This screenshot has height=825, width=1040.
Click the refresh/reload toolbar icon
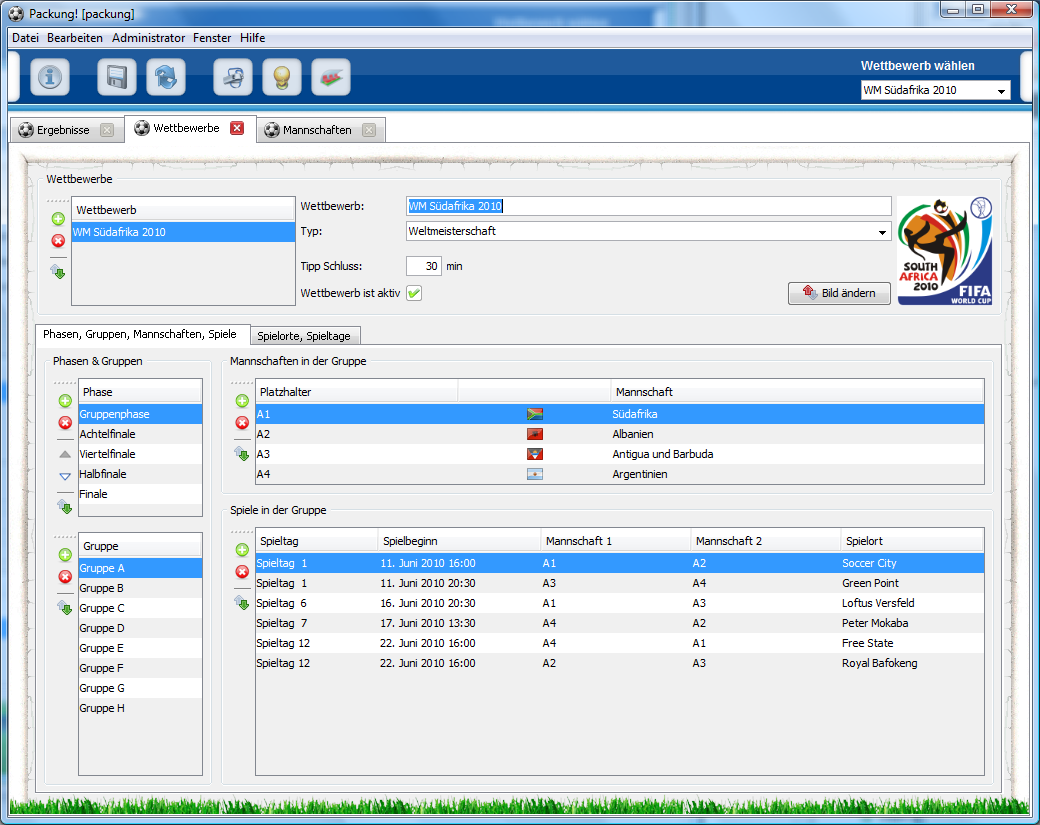point(166,77)
